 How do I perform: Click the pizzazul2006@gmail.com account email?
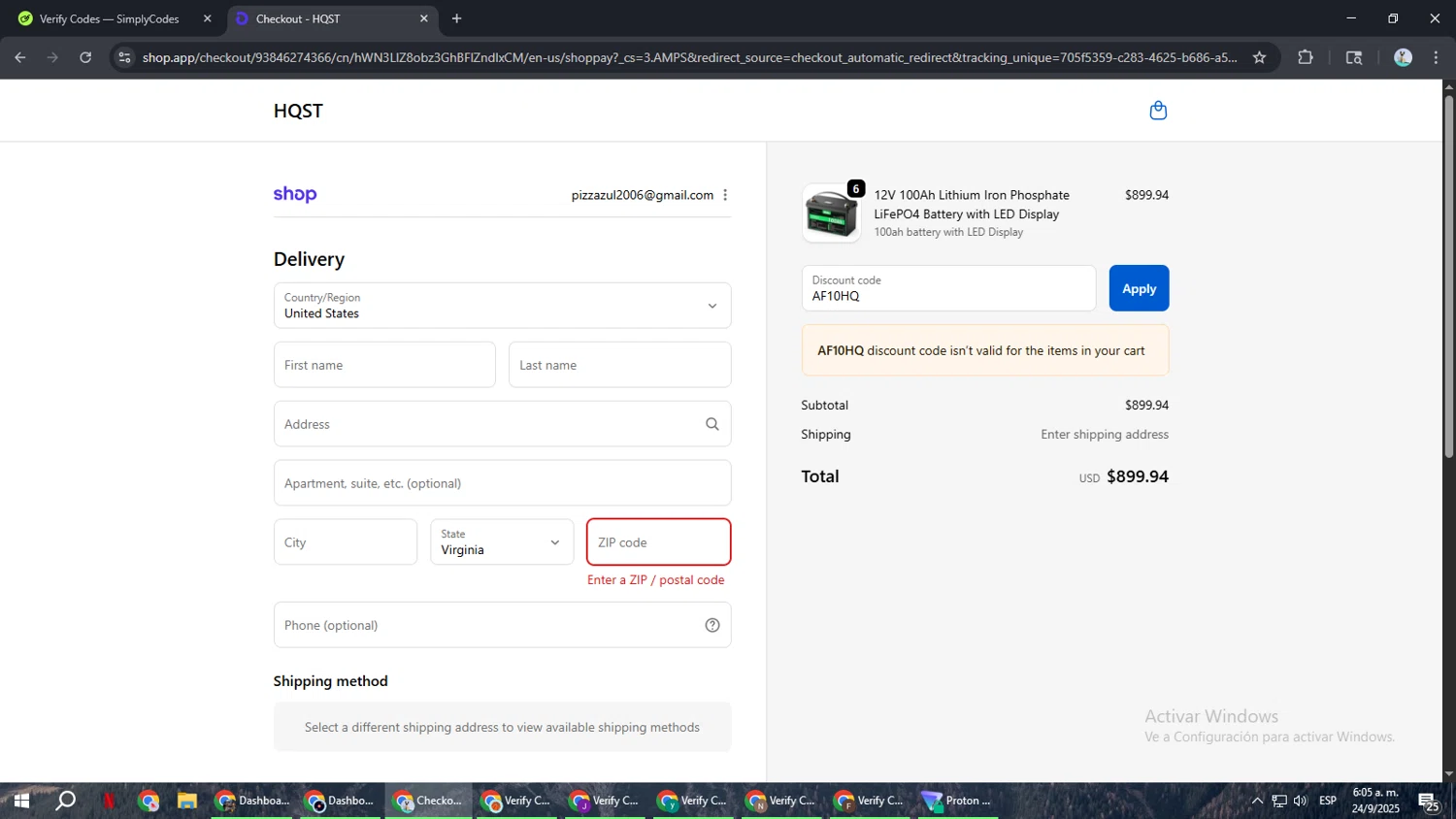(643, 195)
